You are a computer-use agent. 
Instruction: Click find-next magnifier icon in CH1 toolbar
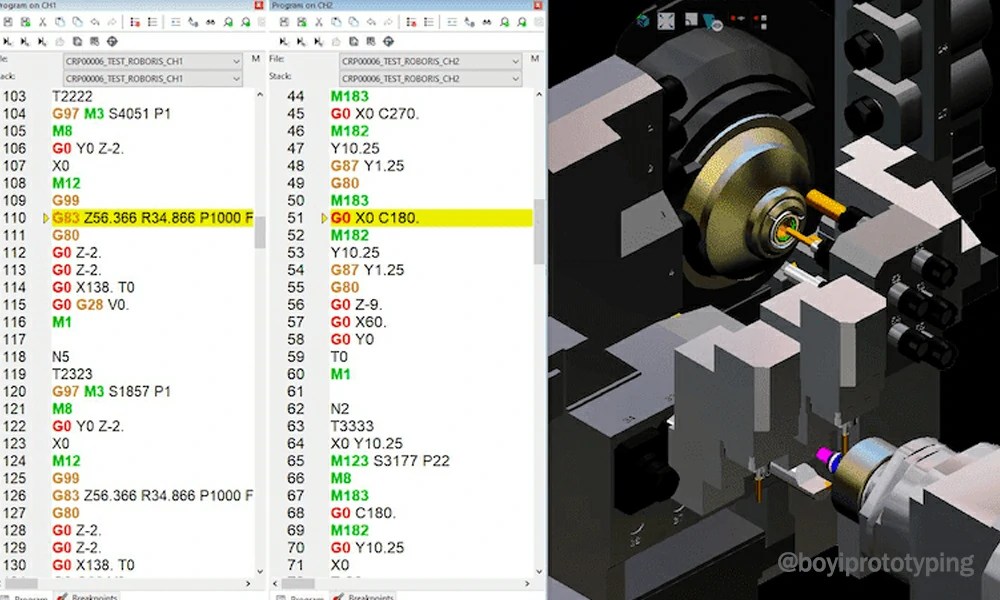(x=228, y=22)
